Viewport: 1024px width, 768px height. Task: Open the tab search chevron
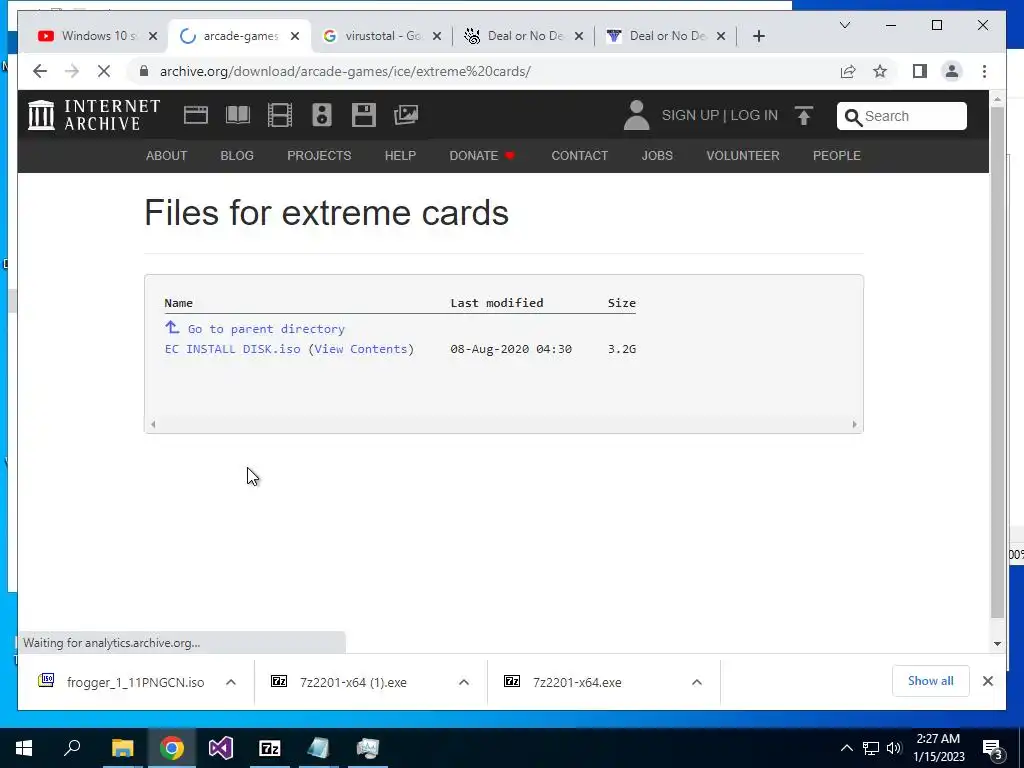(x=844, y=25)
